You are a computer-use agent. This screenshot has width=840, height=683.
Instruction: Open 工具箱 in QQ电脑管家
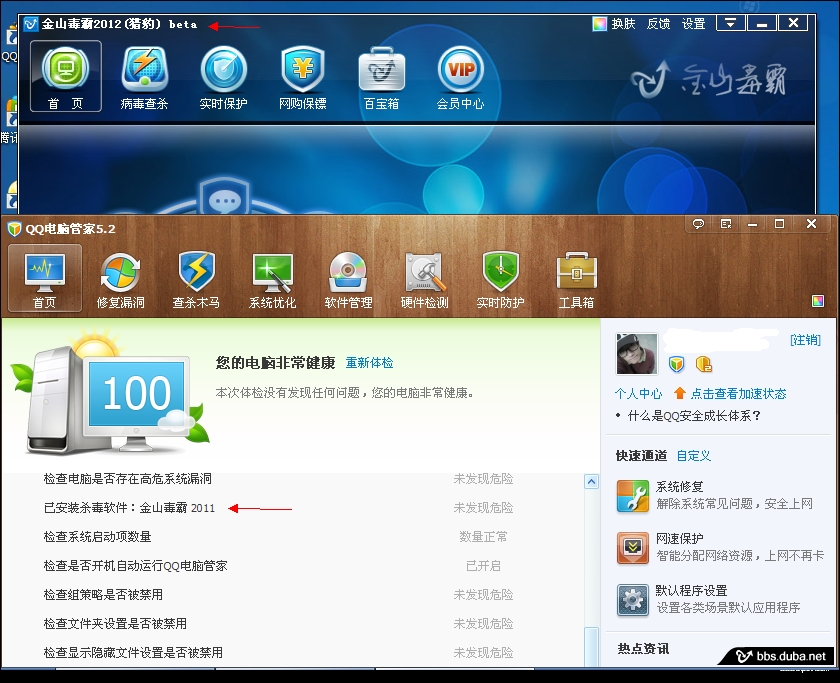pos(576,280)
